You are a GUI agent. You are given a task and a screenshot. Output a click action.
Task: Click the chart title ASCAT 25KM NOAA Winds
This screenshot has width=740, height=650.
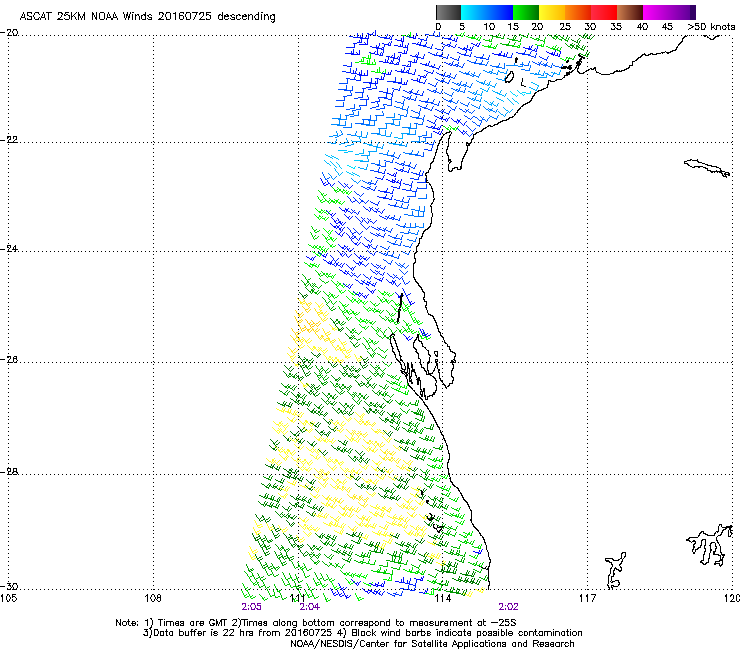[87, 16]
